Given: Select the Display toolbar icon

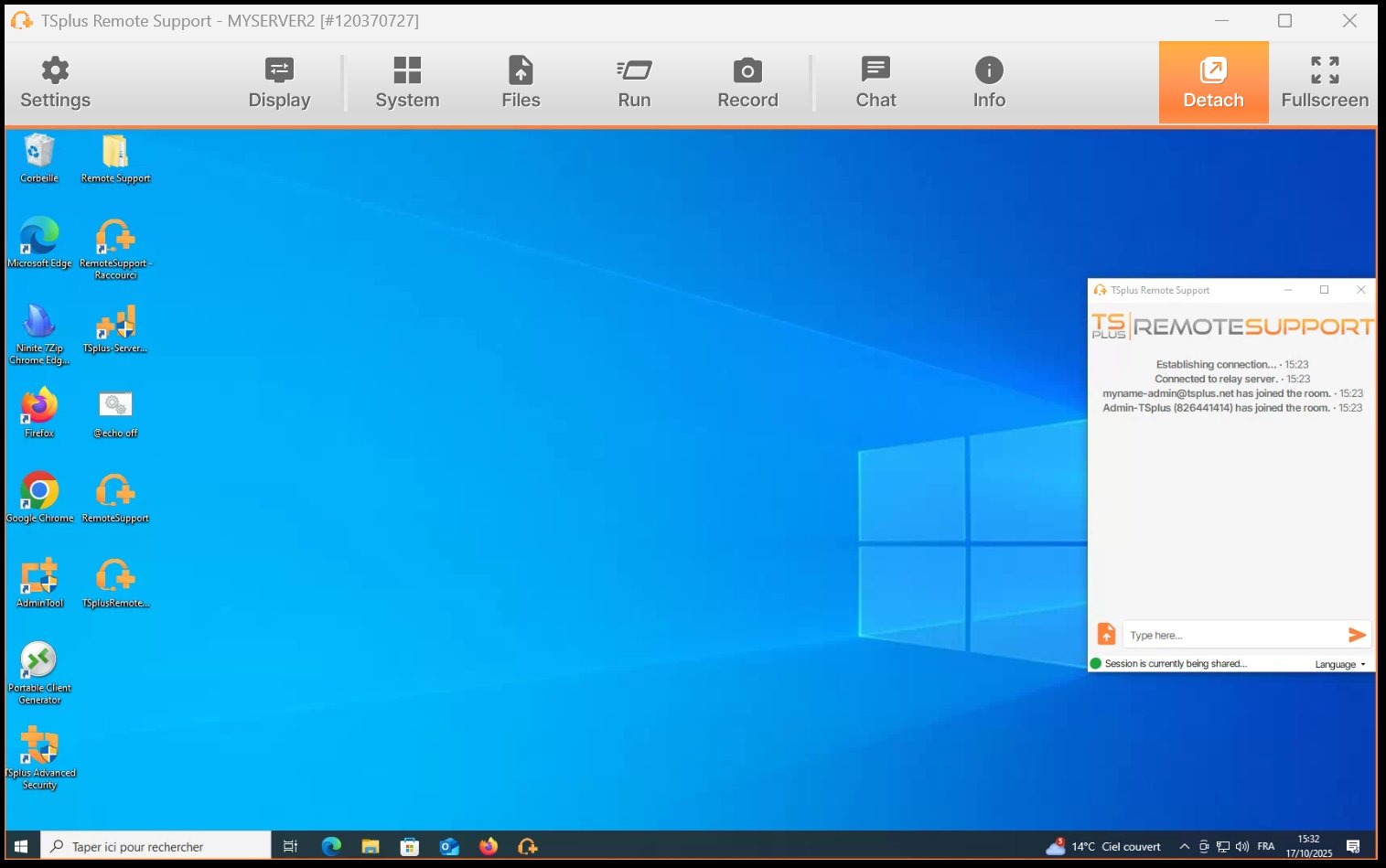Looking at the screenshot, I should point(279,80).
